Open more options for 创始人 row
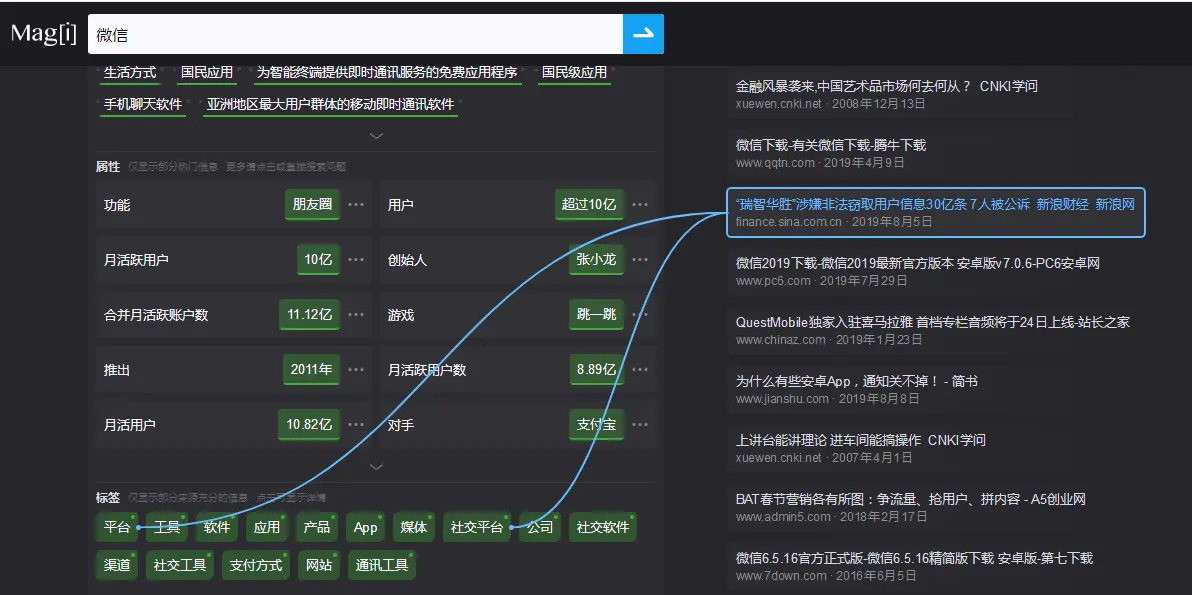 point(640,260)
